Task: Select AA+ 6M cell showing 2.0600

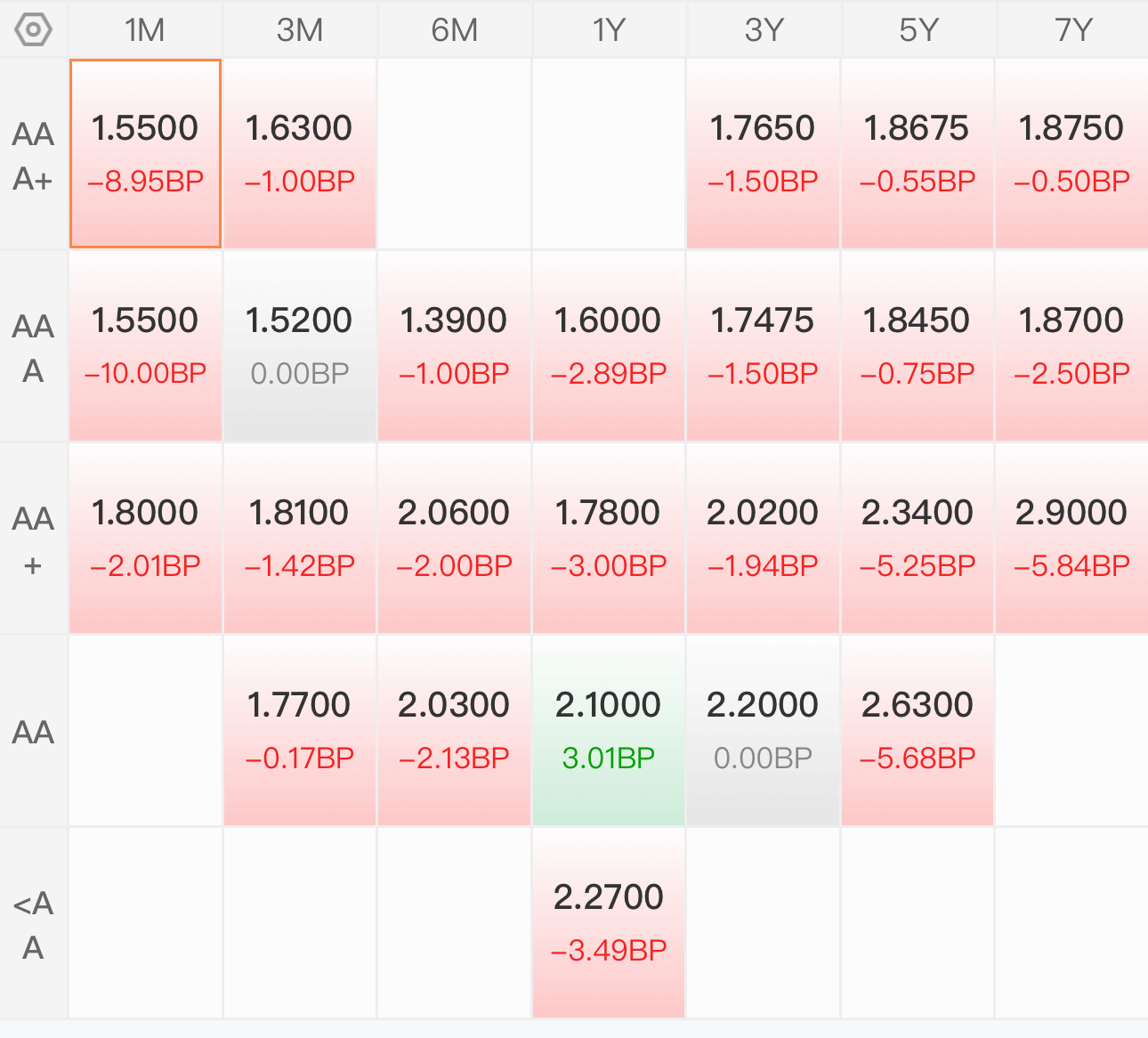Action: (454, 539)
